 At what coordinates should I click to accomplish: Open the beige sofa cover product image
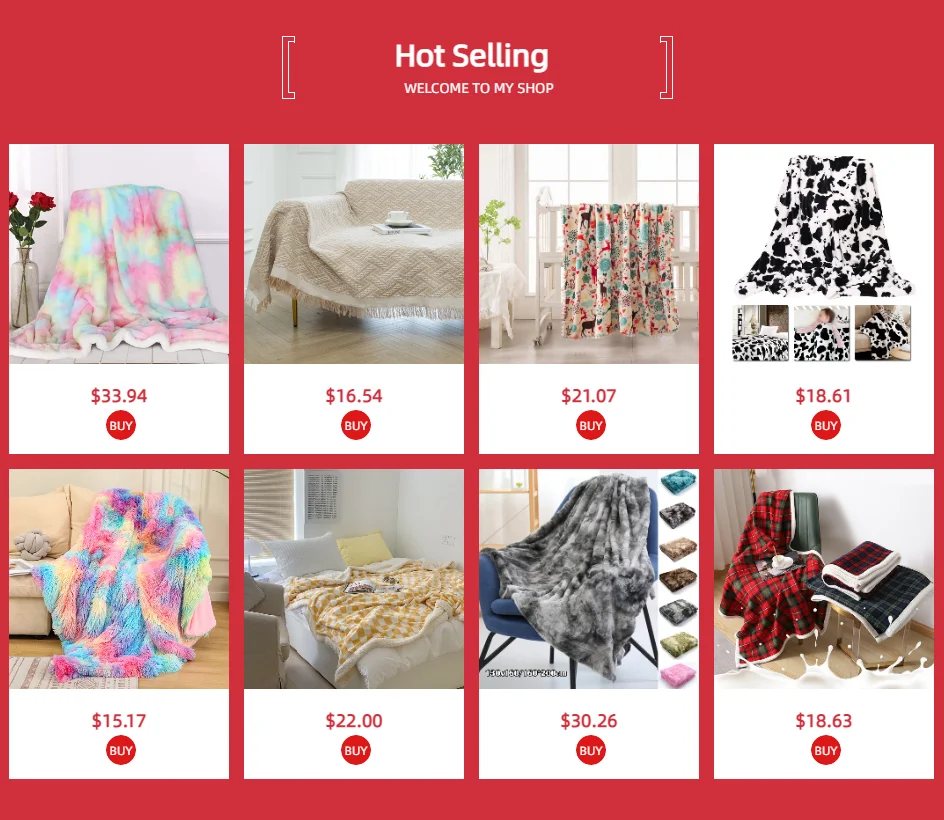(x=354, y=253)
